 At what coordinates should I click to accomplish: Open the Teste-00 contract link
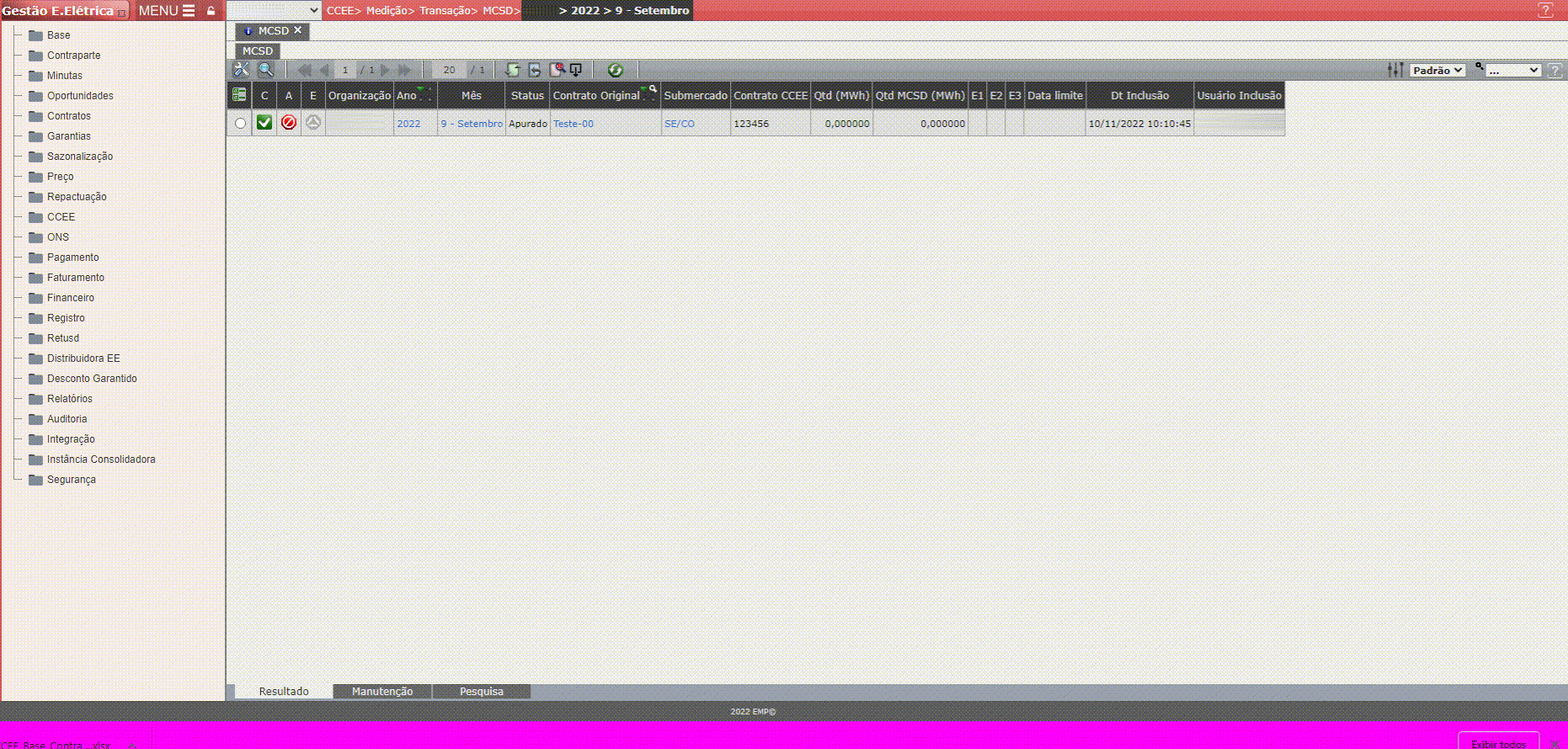pos(573,124)
